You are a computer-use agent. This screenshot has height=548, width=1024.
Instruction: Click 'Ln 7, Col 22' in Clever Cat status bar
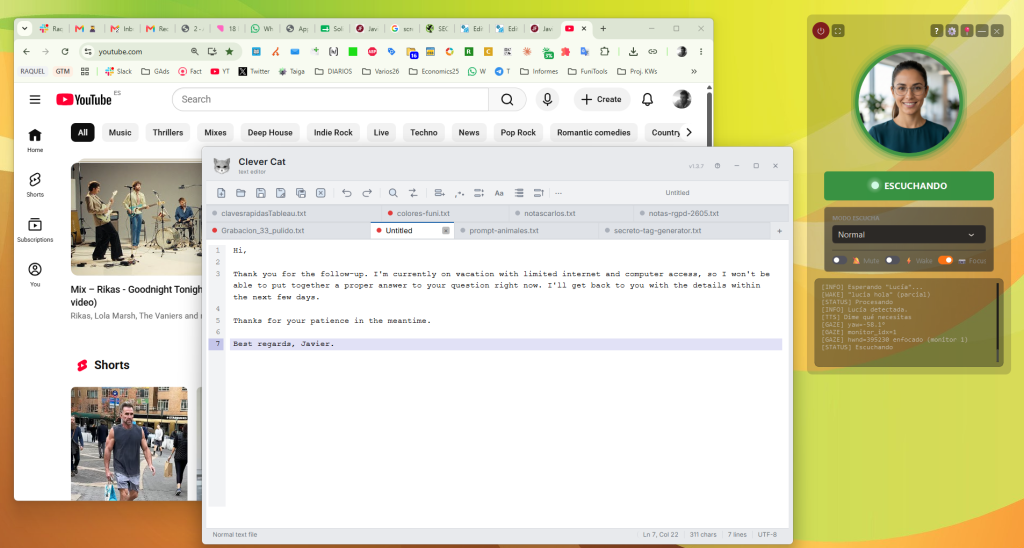click(660, 534)
